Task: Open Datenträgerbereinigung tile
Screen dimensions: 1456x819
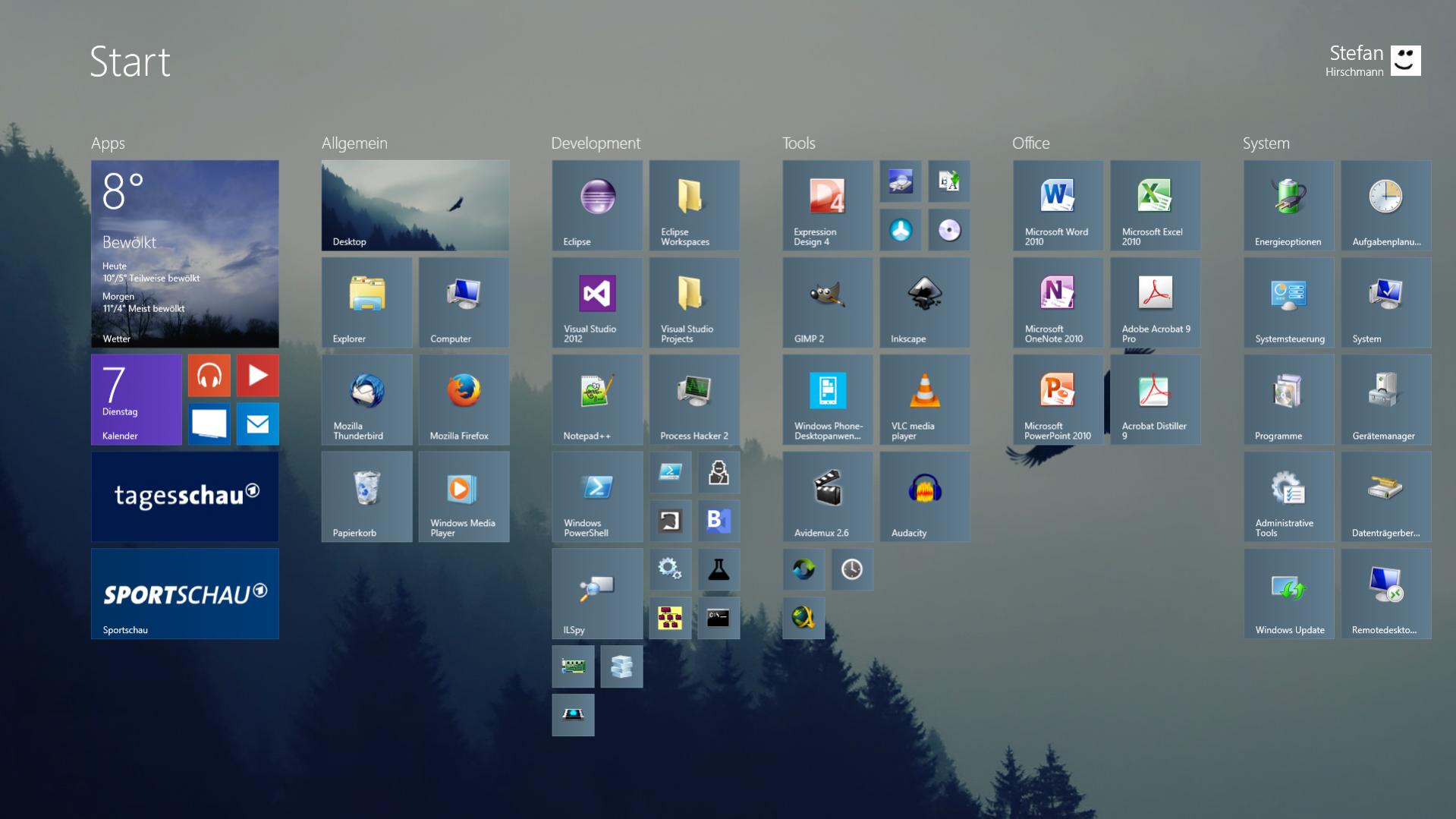Action: [x=1386, y=496]
